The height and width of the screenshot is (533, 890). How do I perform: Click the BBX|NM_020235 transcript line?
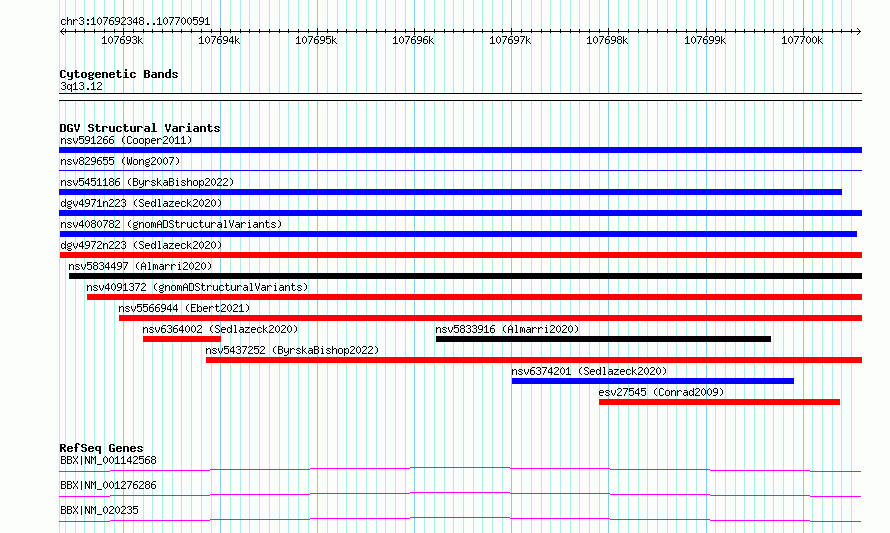click(x=460, y=519)
